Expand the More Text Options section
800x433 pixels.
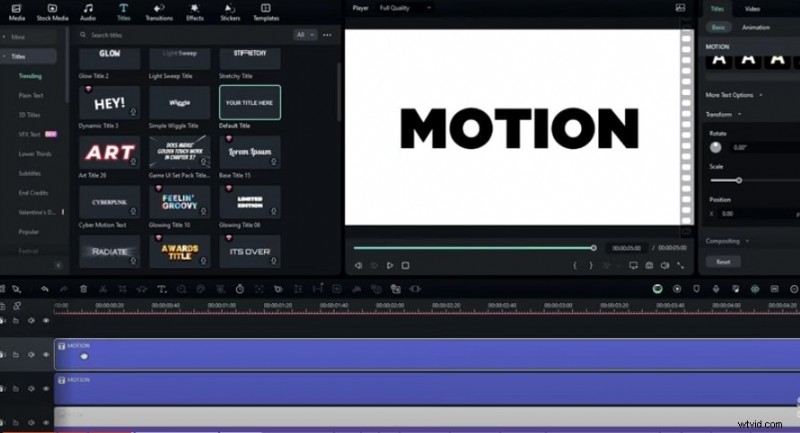click(734, 95)
